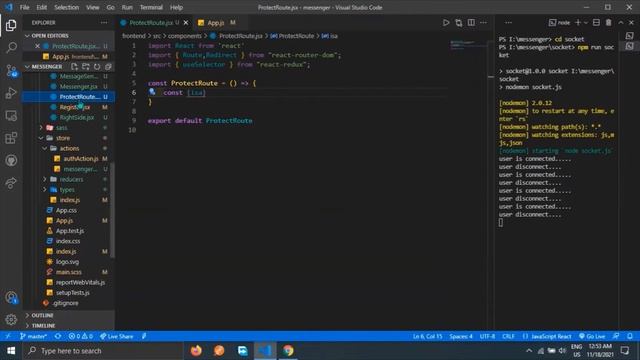Switch to the App.js editor tab

pyautogui.click(x=216, y=23)
